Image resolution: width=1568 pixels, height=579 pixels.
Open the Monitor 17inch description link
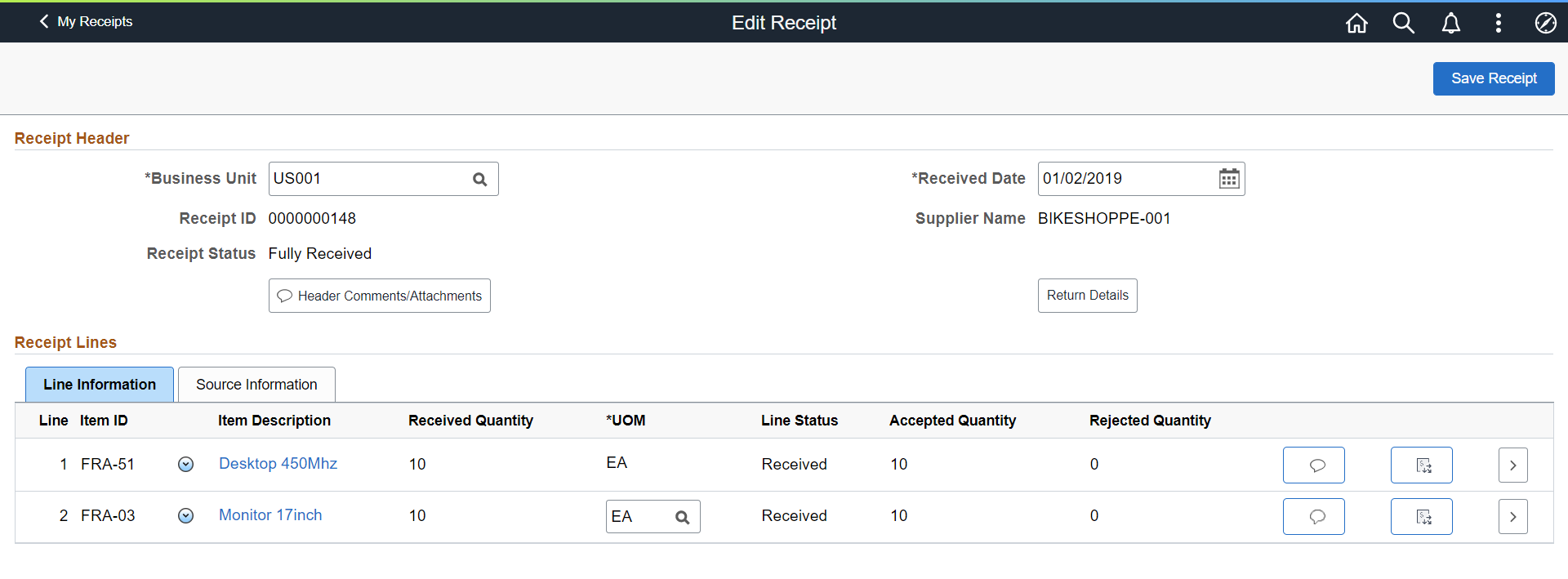pos(270,515)
